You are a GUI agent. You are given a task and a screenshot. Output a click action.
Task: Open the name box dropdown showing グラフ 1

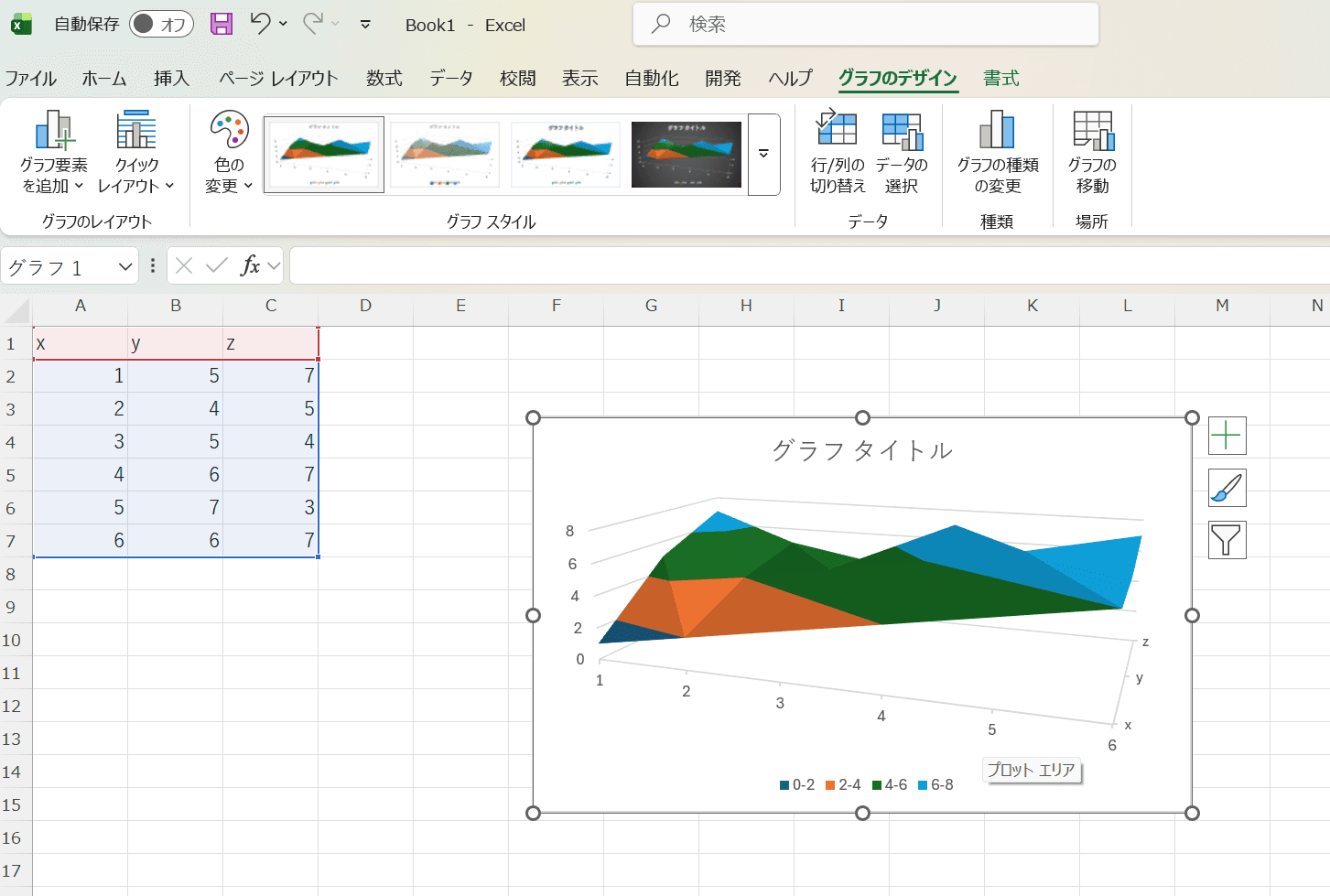coord(126,265)
